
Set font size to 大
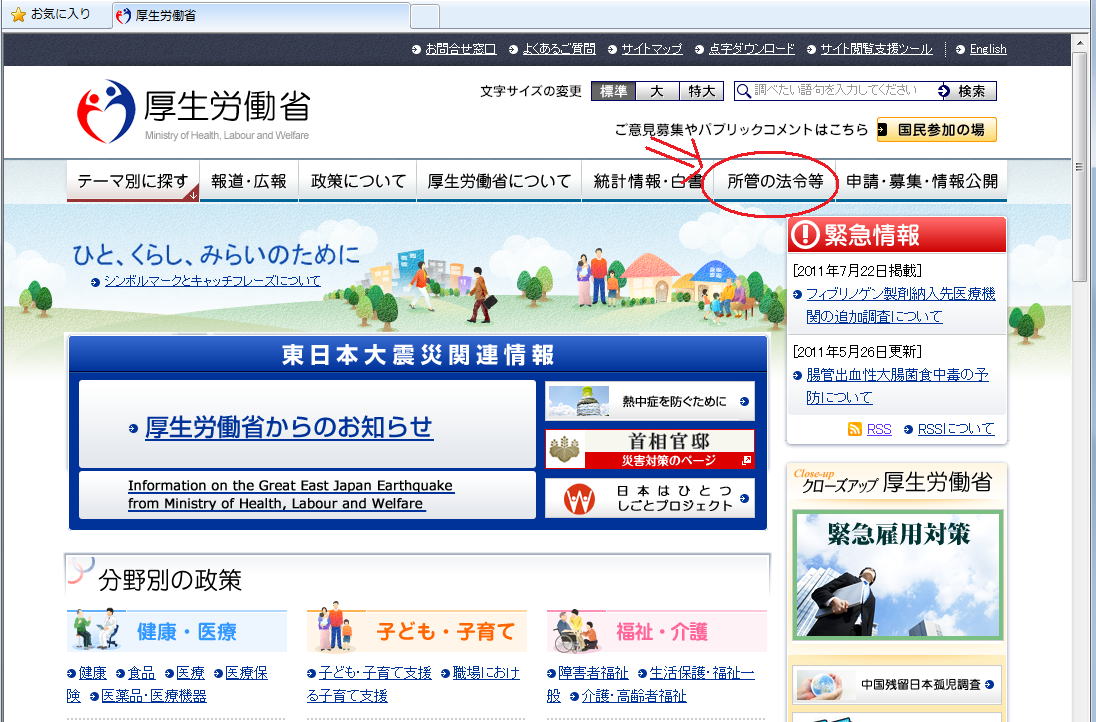pos(657,91)
